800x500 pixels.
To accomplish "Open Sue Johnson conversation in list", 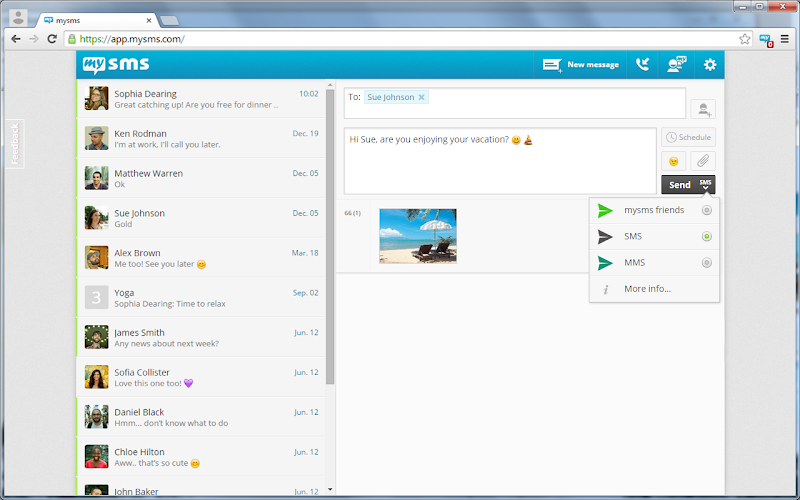I will click(201, 218).
